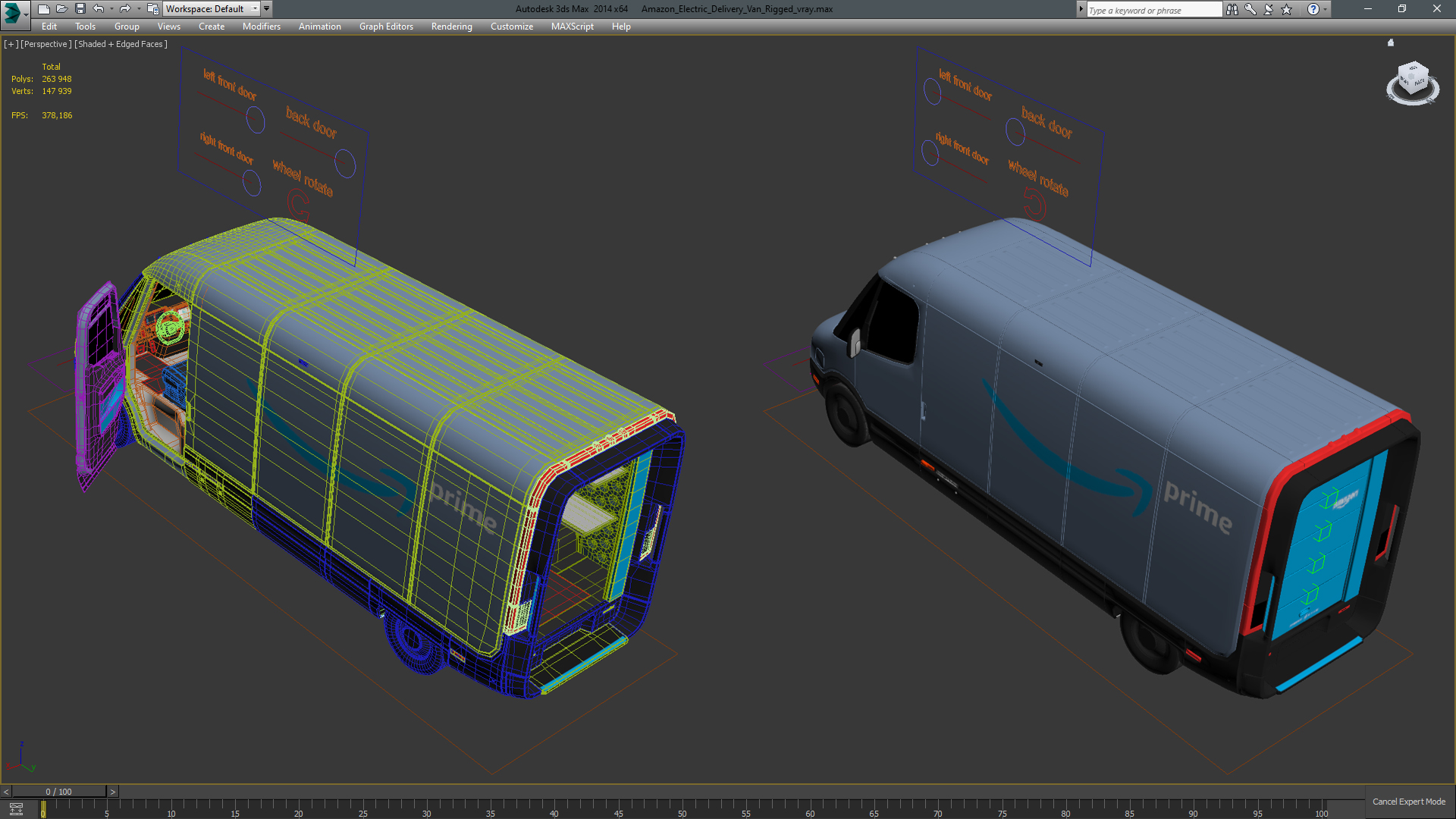Restore down the 3ds Max window
Image resolution: width=1456 pixels, height=819 pixels.
[x=1402, y=9]
